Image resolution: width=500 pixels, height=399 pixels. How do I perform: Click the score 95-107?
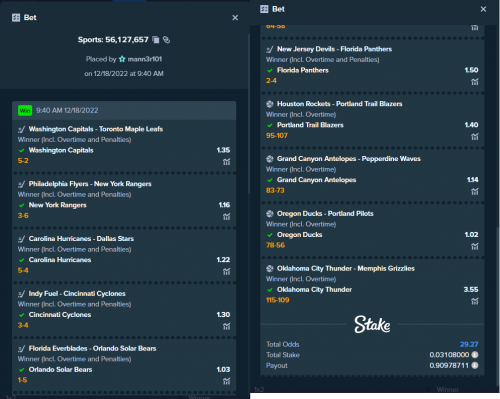[x=277, y=136]
